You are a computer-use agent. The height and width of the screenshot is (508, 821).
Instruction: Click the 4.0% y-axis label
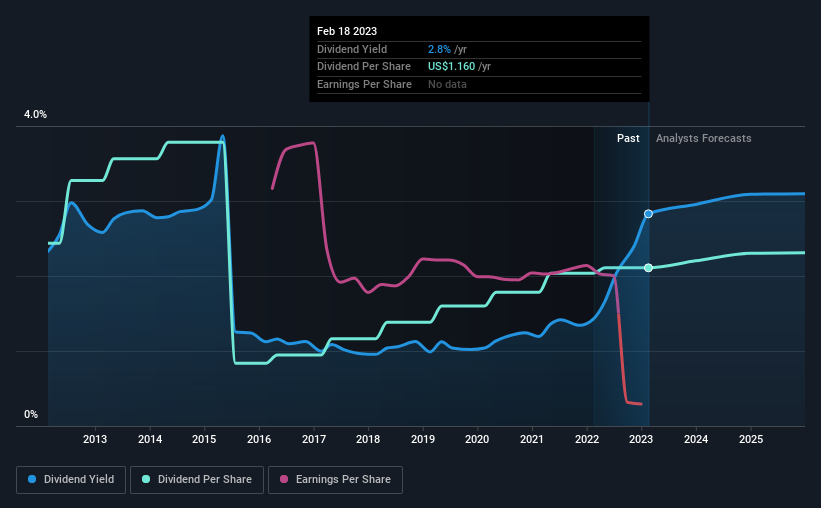(35, 115)
